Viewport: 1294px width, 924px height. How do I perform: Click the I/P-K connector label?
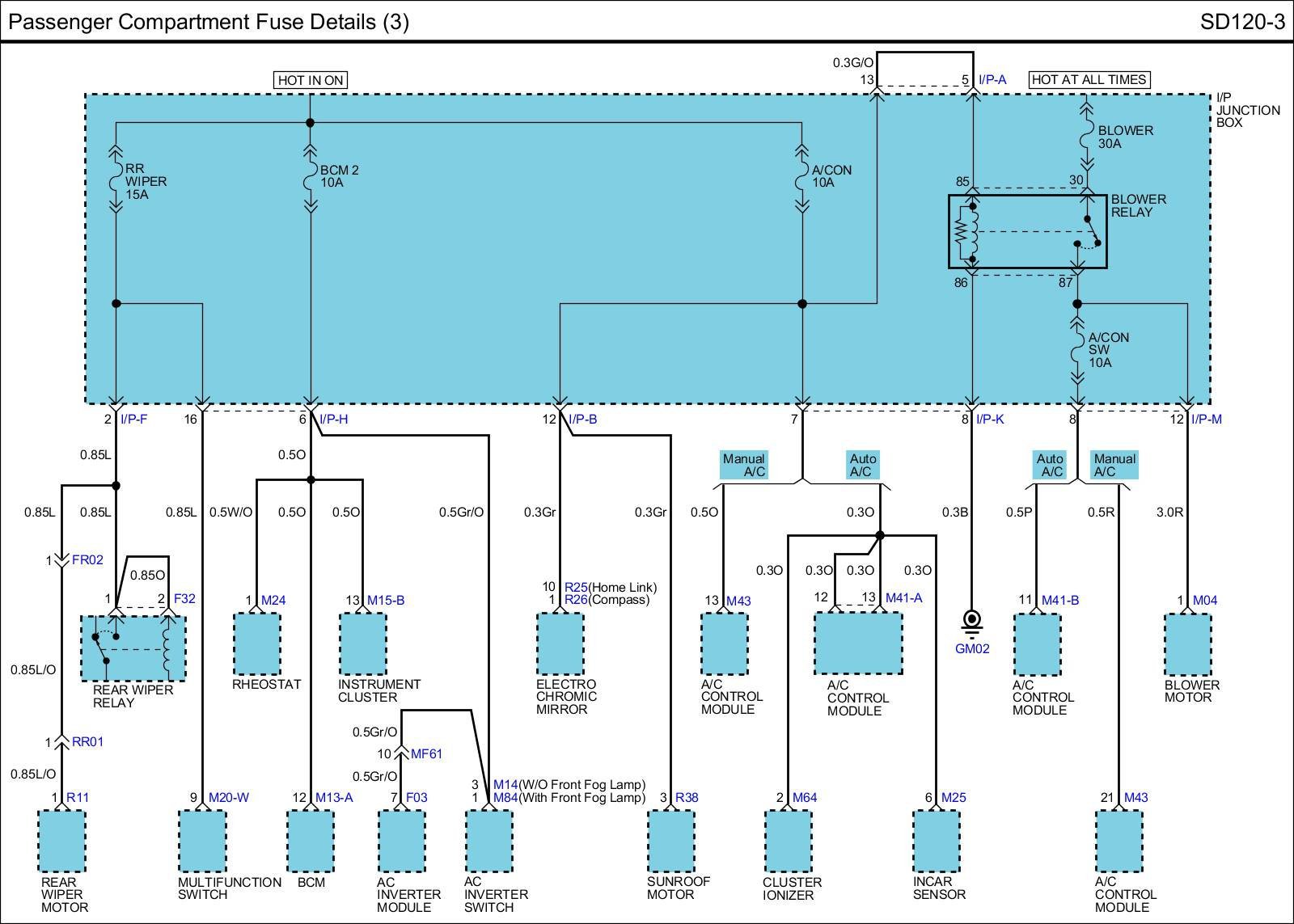click(x=990, y=419)
